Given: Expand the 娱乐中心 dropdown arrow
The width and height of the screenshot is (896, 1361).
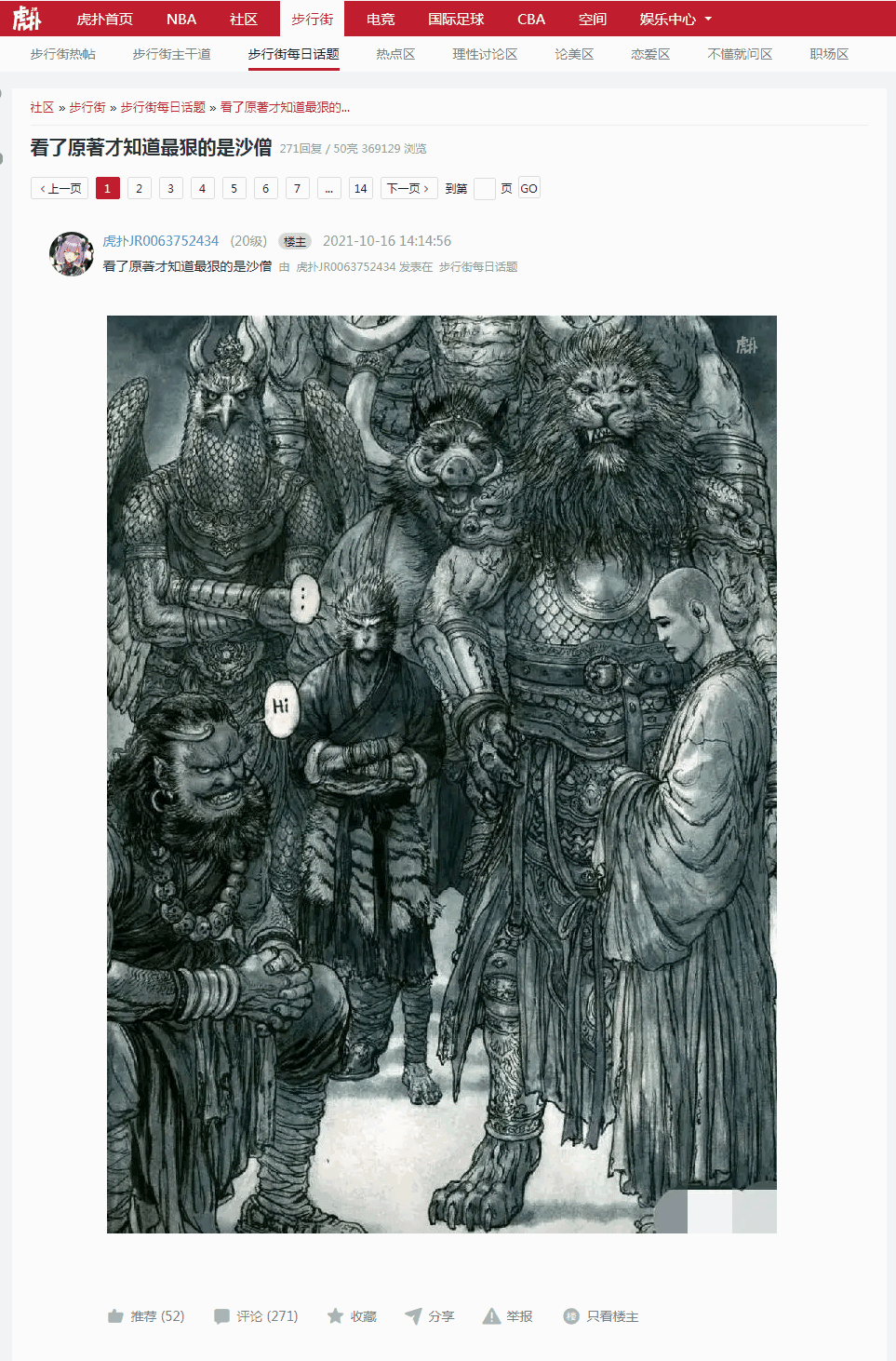Looking at the screenshot, I should pyautogui.click(x=708, y=19).
